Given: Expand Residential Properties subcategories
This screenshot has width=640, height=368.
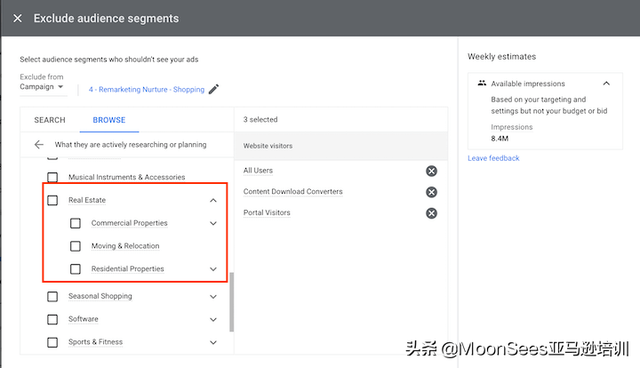Looking at the screenshot, I should 213,269.
